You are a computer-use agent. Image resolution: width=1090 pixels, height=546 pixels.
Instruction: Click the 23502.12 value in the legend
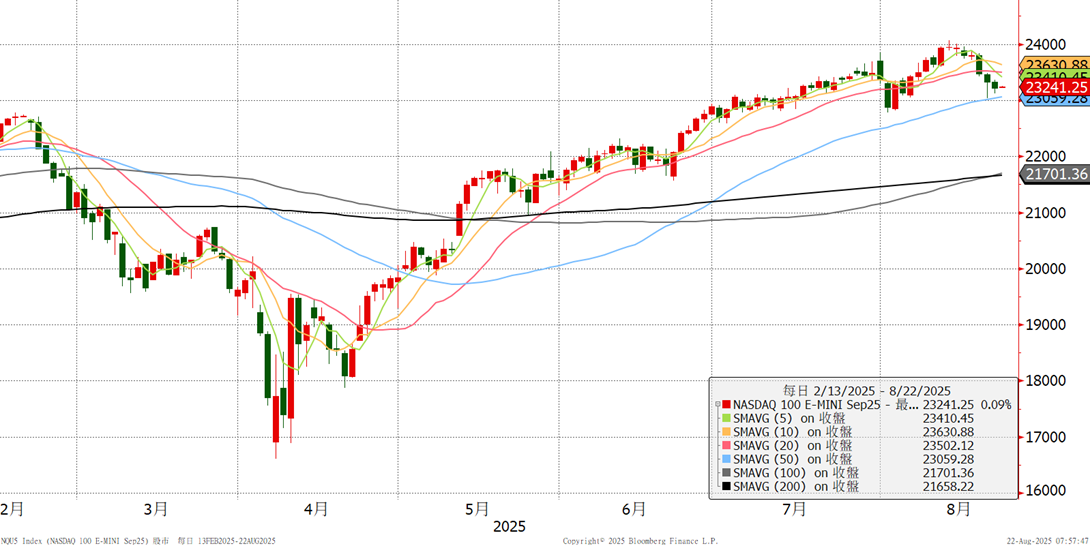[946, 445]
